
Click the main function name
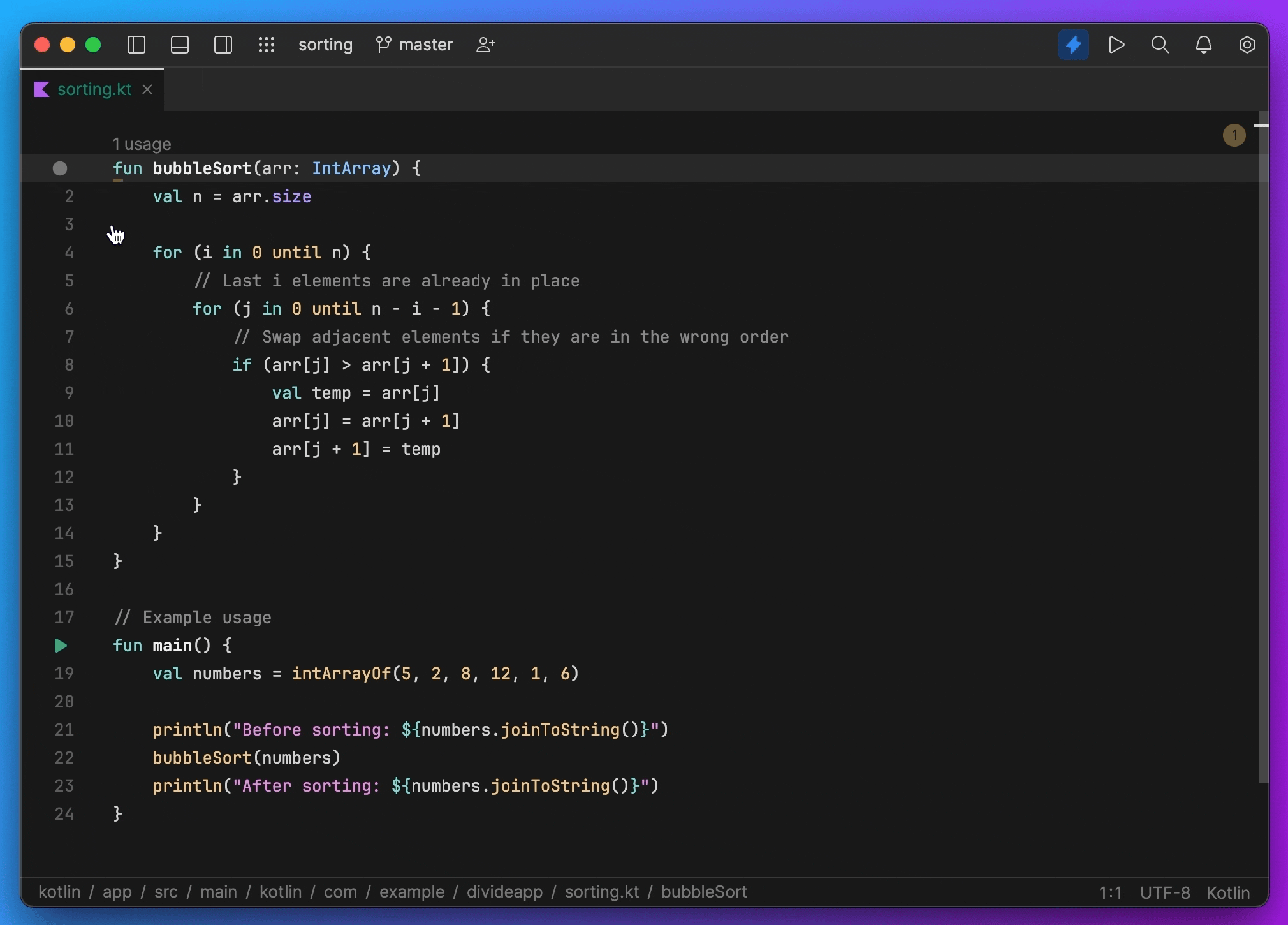pyautogui.click(x=172, y=646)
